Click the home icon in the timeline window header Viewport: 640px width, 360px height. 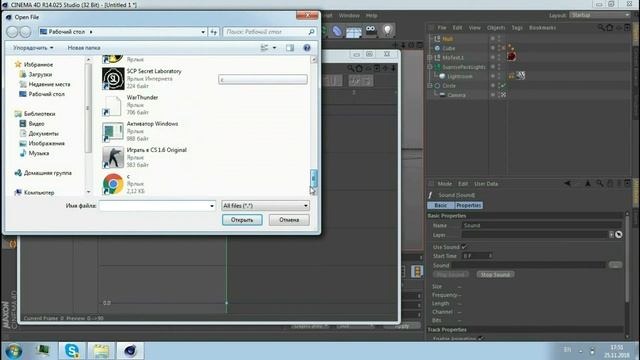tap(359, 68)
